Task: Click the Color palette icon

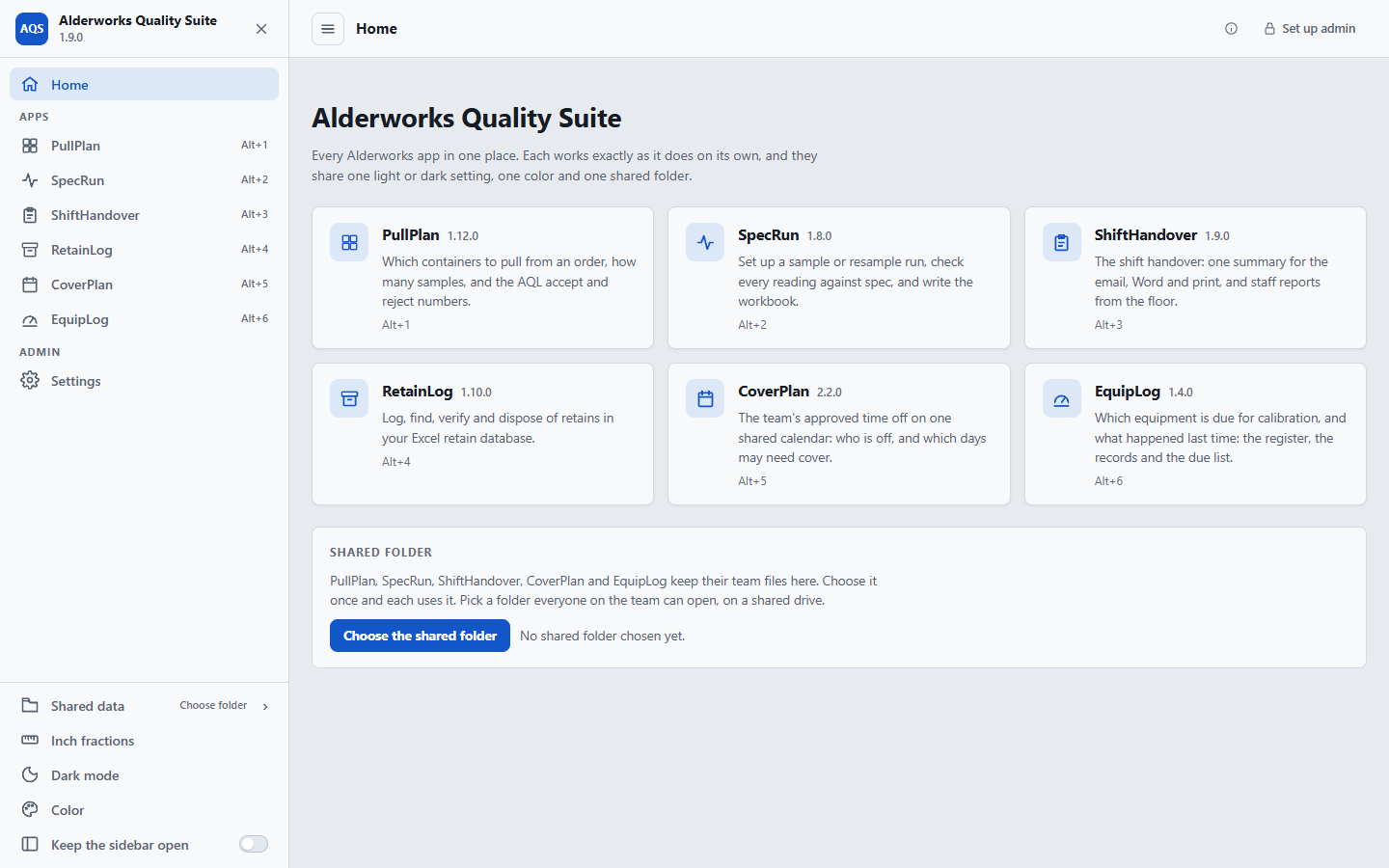Action: pyautogui.click(x=30, y=810)
